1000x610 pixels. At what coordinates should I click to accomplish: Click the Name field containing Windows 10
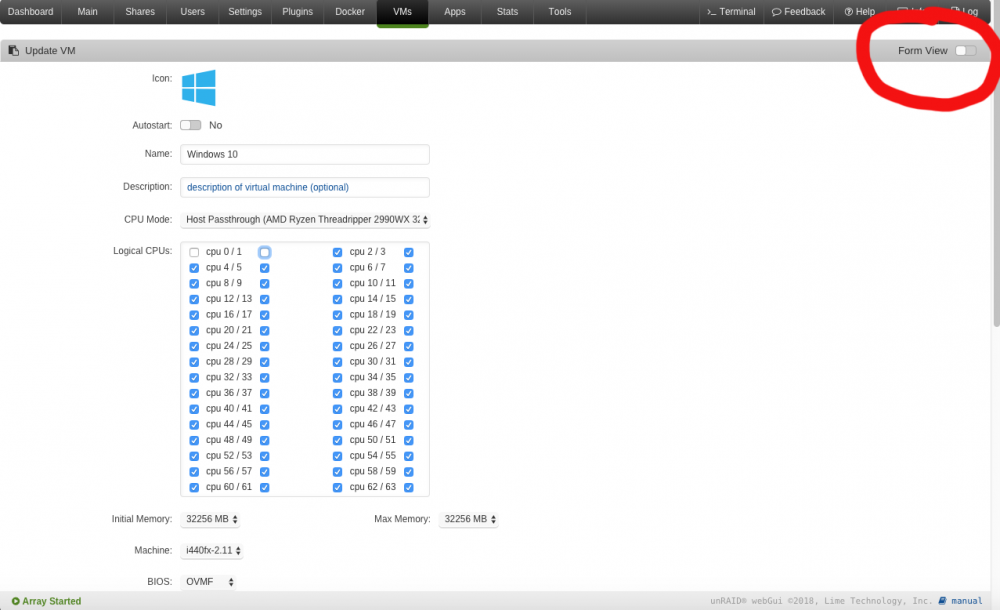[305, 154]
